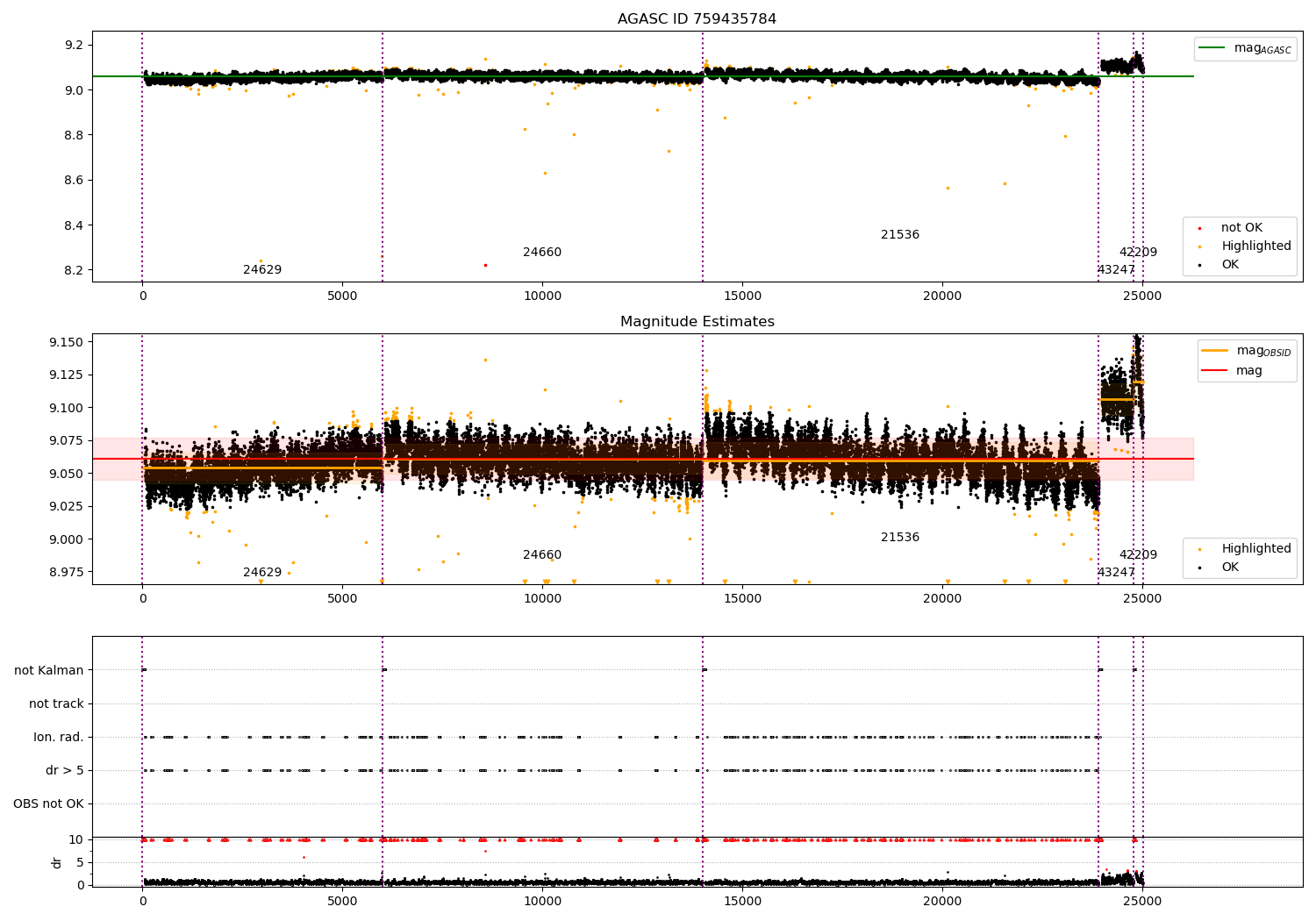Click the 'Ion. rad.' axis label
This screenshot has width=1316, height=921.
click(59, 738)
